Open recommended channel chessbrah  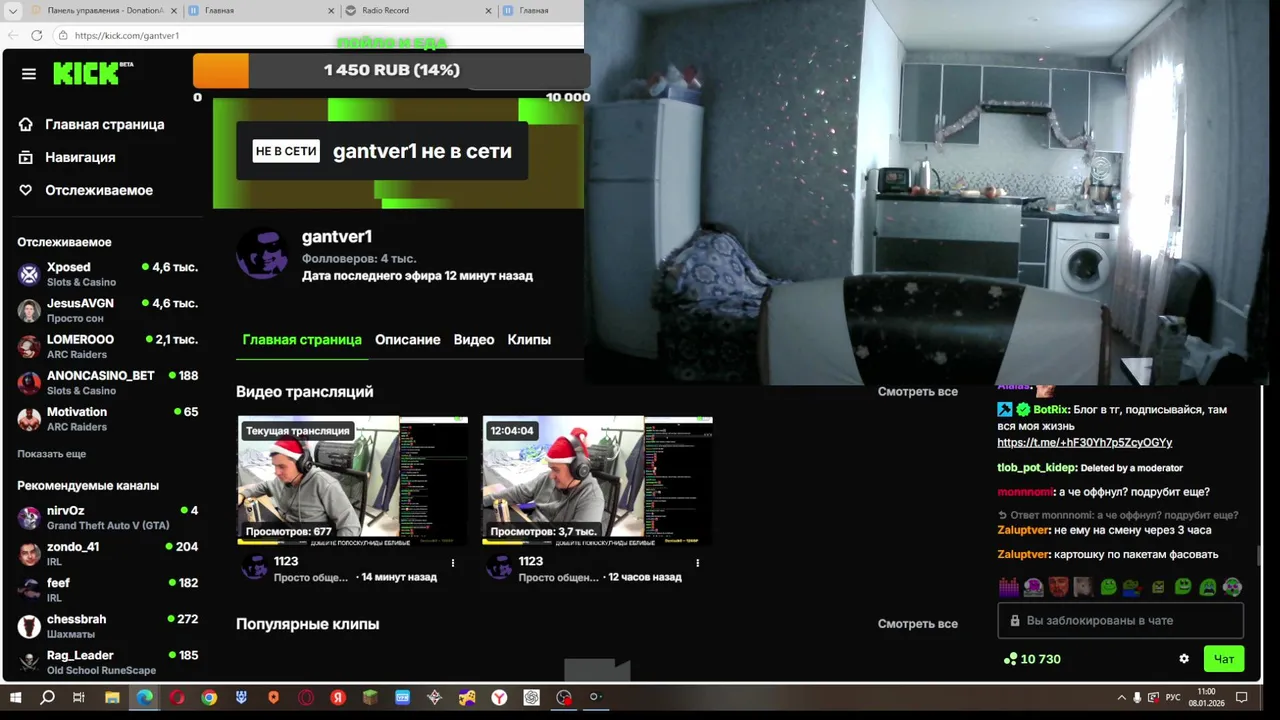(x=107, y=625)
